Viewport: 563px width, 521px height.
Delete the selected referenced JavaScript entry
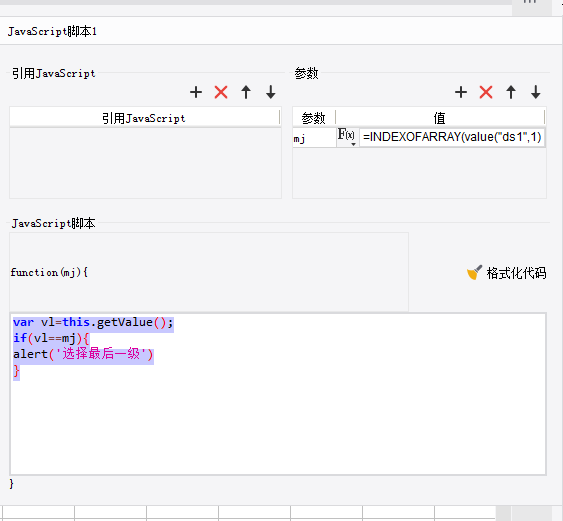tap(221, 92)
